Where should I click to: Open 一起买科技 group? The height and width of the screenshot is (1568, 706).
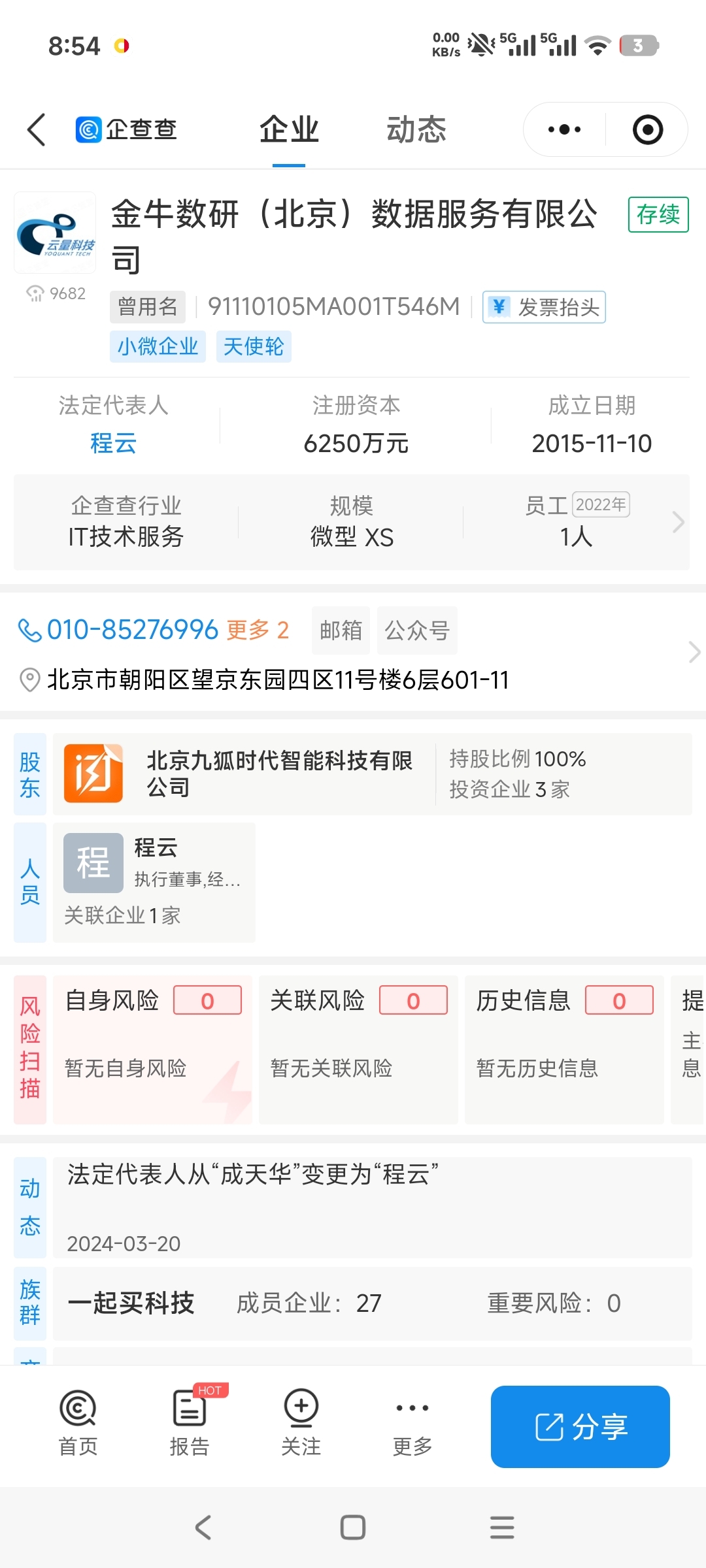pos(131,1303)
